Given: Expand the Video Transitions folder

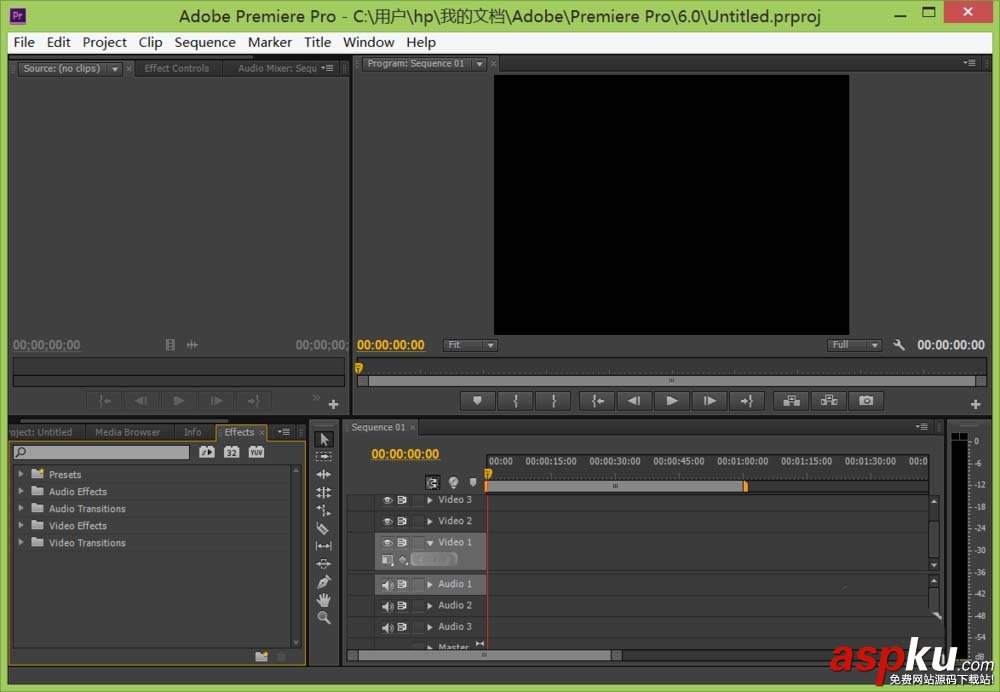Looking at the screenshot, I should point(21,542).
